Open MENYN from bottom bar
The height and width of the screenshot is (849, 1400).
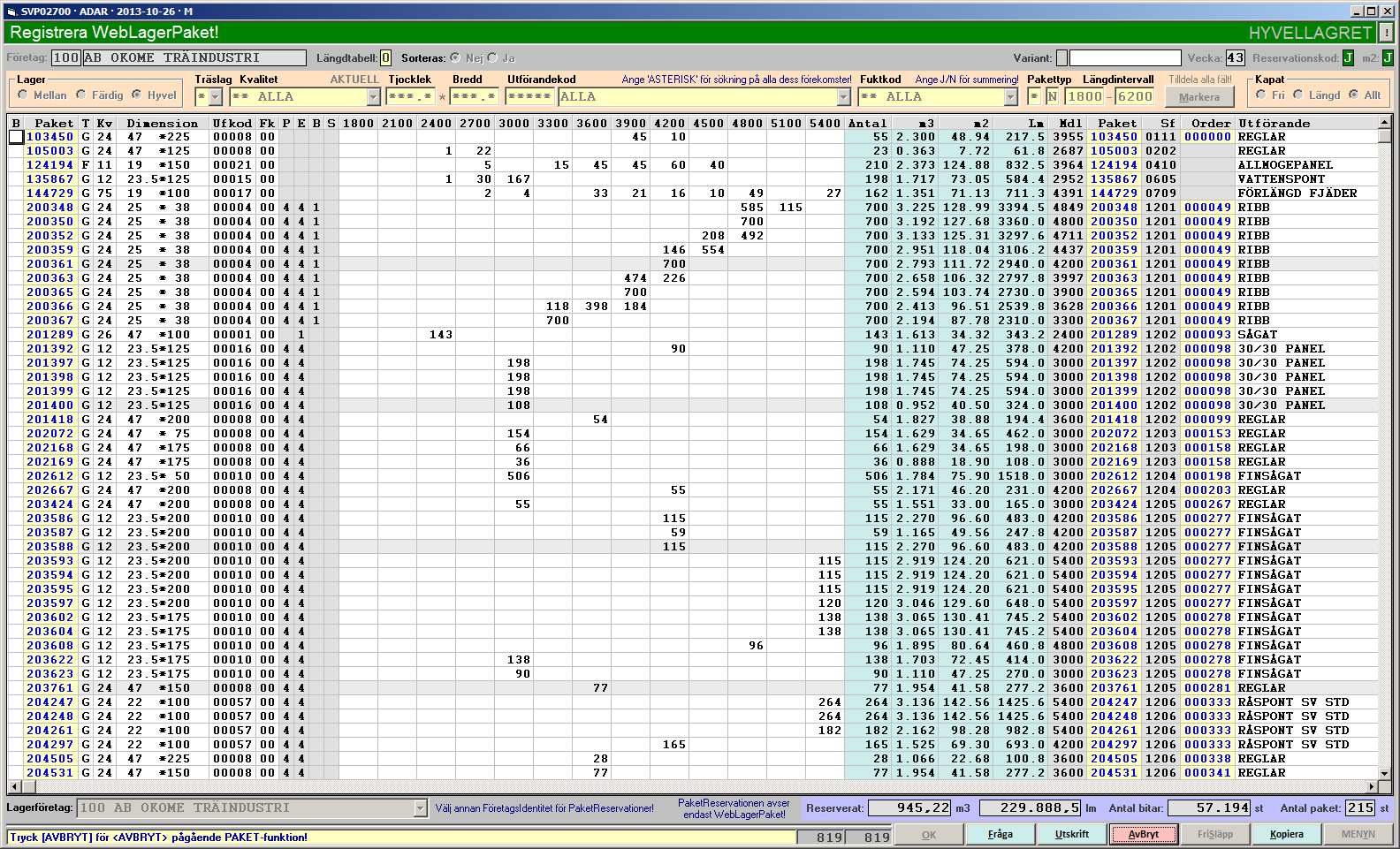(x=1358, y=834)
